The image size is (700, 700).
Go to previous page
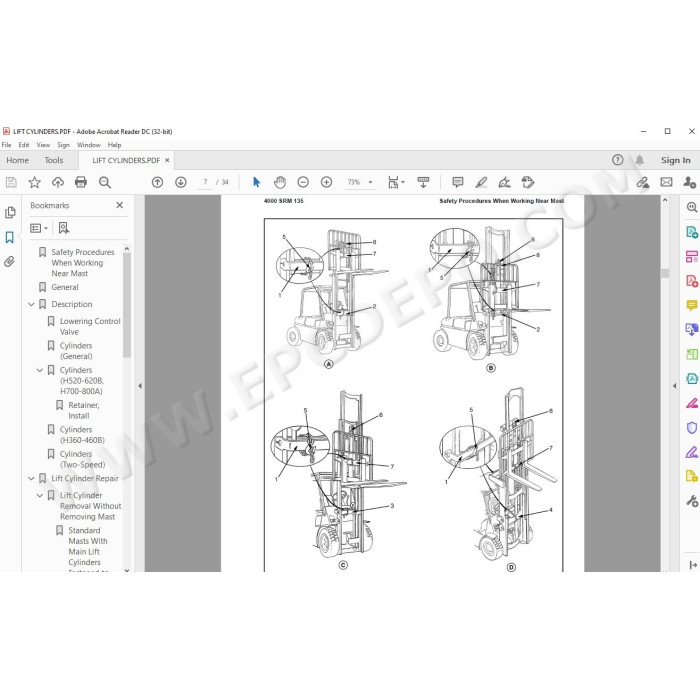(x=157, y=182)
